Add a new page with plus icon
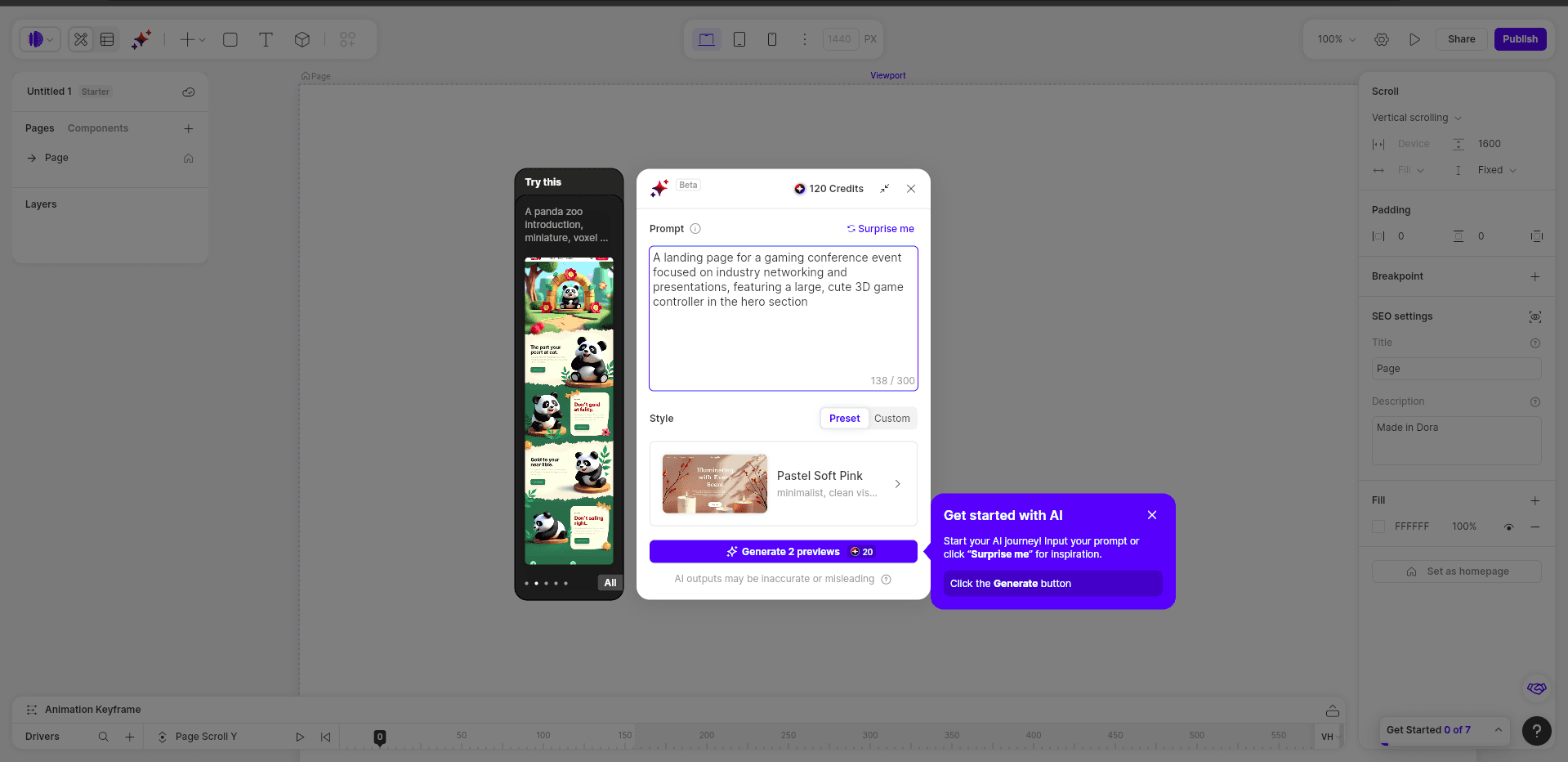Viewport: 1568px width, 762px height. tap(189, 128)
